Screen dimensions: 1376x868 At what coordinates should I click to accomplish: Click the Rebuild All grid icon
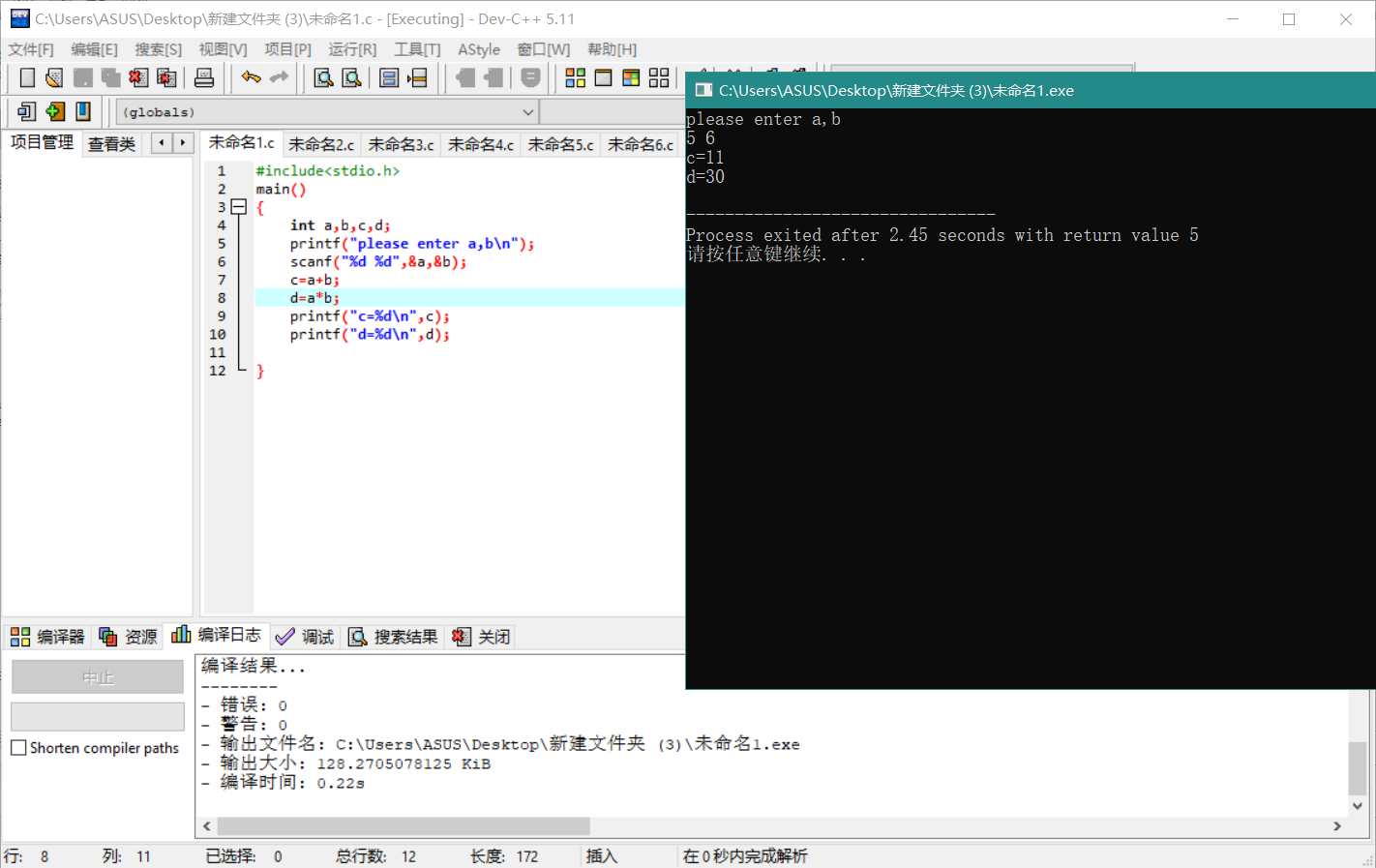[659, 77]
